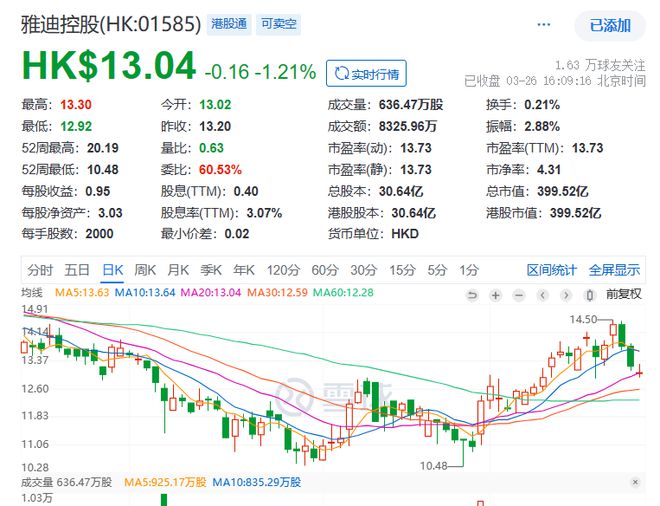Image resolution: width=660 pixels, height=506 pixels.
Task: Toggle the candlestick style icon
Action: click(590, 296)
